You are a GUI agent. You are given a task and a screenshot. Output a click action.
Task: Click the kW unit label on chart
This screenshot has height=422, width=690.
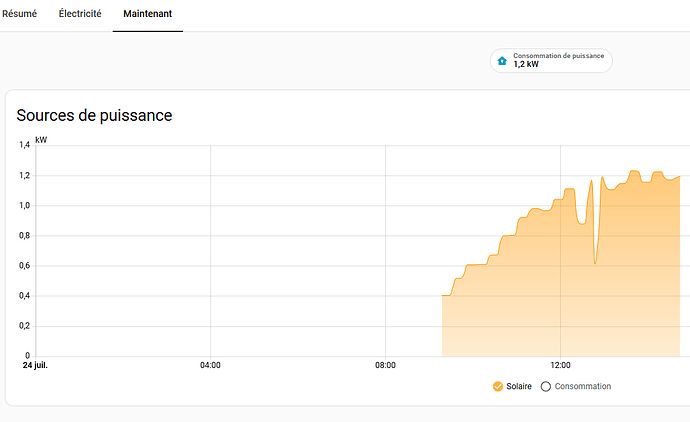(x=41, y=140)
